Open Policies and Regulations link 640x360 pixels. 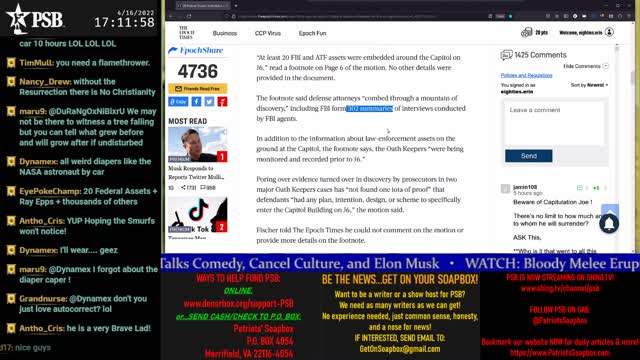tap(526, 76)
